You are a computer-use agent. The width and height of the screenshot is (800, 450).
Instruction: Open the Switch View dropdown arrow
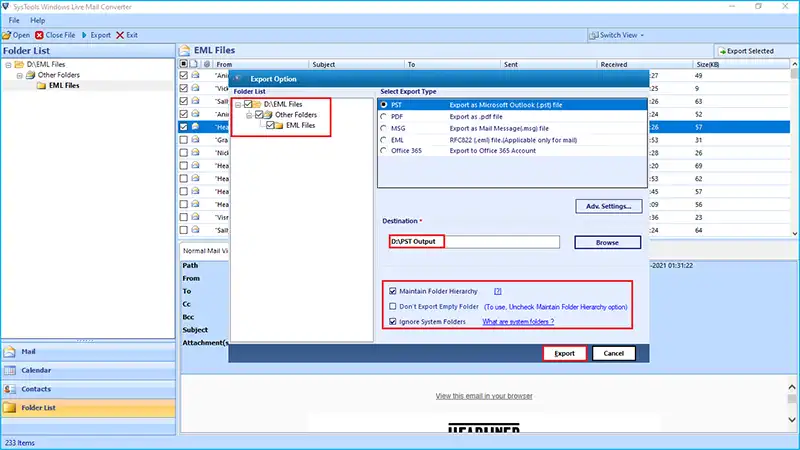(x=642, y=36)
